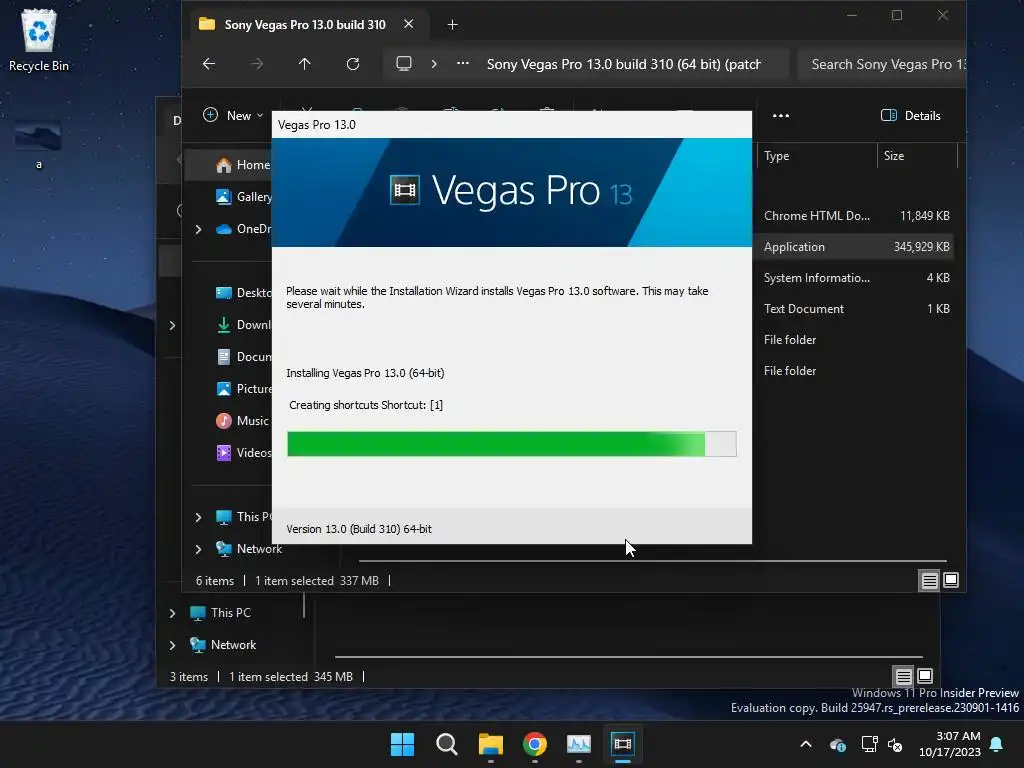Expand the address bar path chevron
1024x768 pixels.
click(x=434, y=64)
